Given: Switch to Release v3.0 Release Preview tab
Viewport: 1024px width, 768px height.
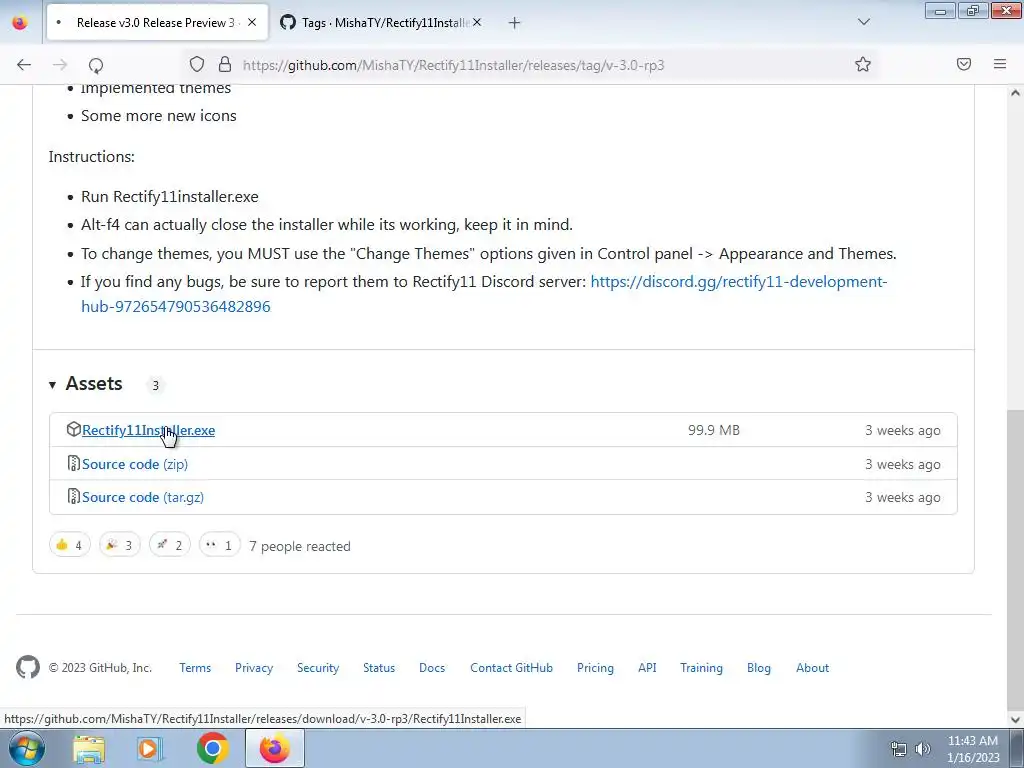Looking at the screenshot, I should (x=157, y=22).
